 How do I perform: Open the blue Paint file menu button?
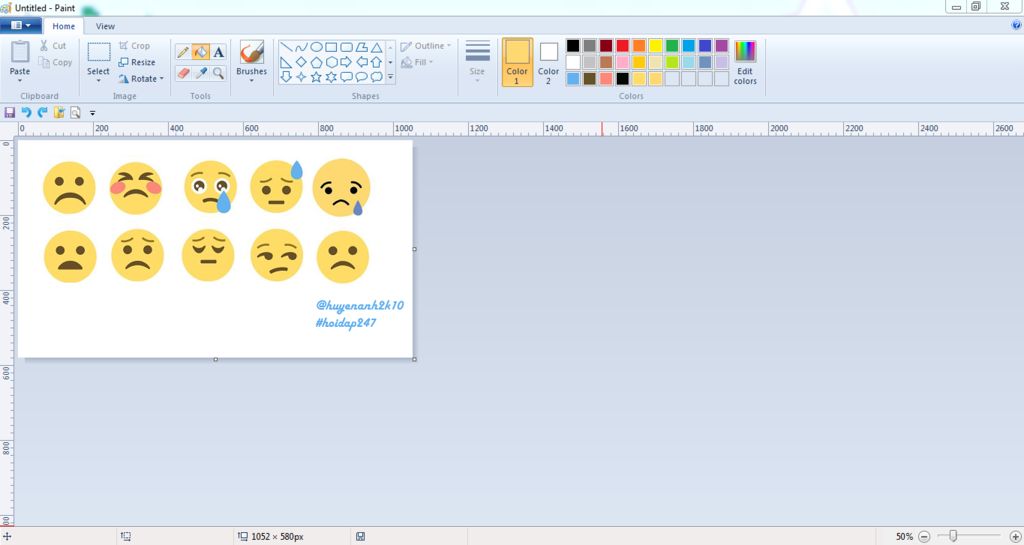[21, 25]
